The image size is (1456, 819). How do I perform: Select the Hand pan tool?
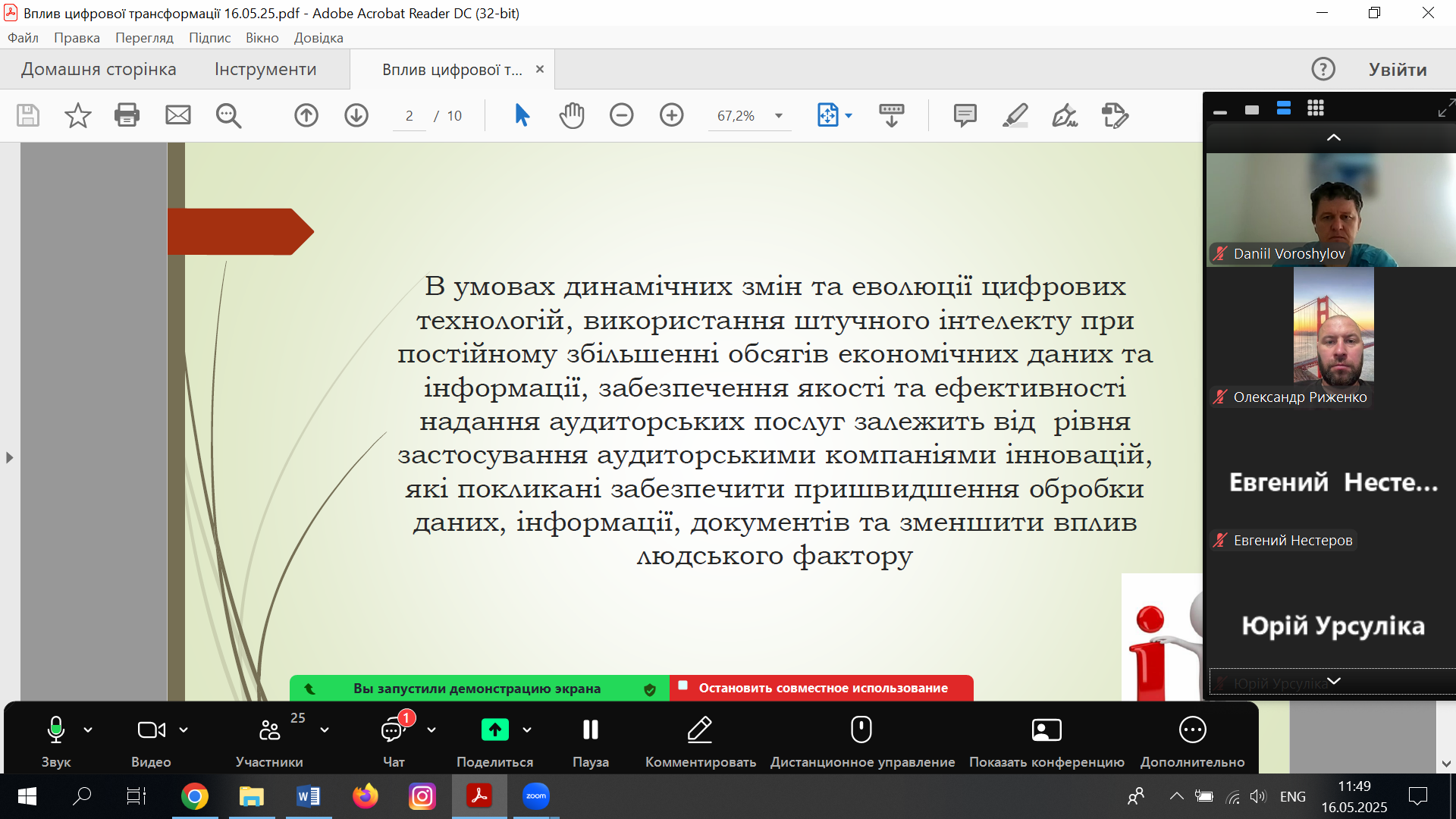tap(572, 115)
